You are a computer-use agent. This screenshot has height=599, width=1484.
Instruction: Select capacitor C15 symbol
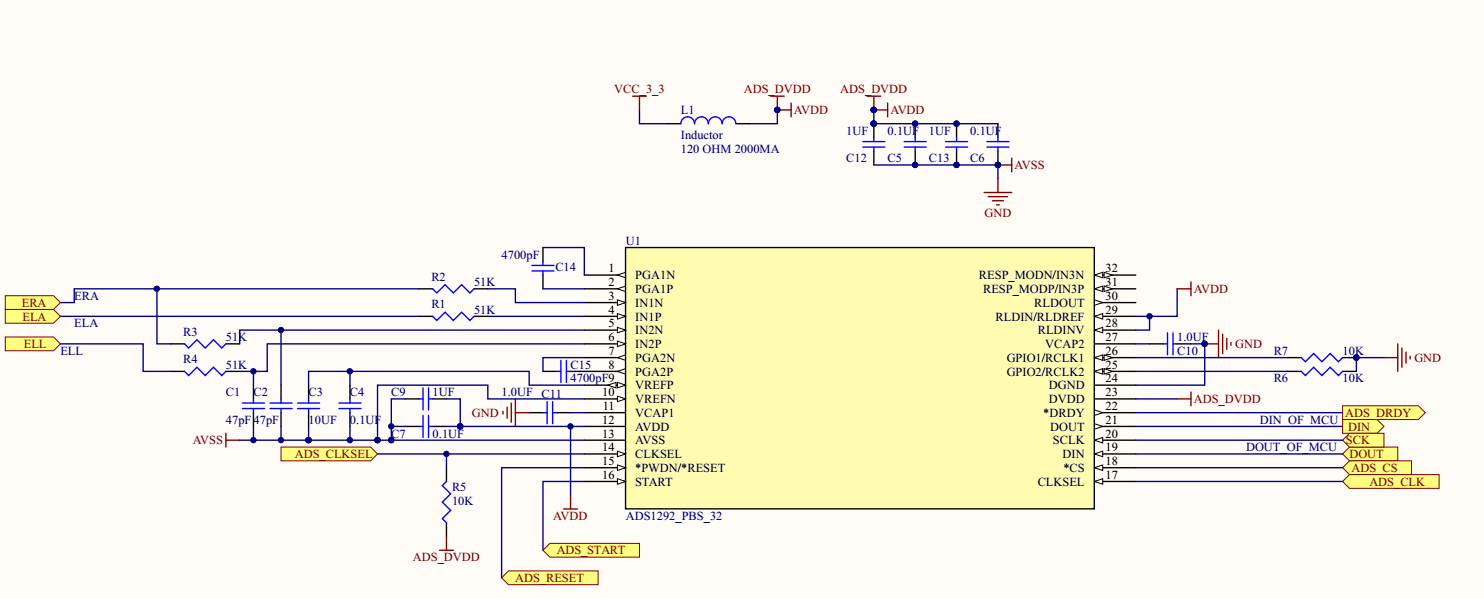coord(564,372)
